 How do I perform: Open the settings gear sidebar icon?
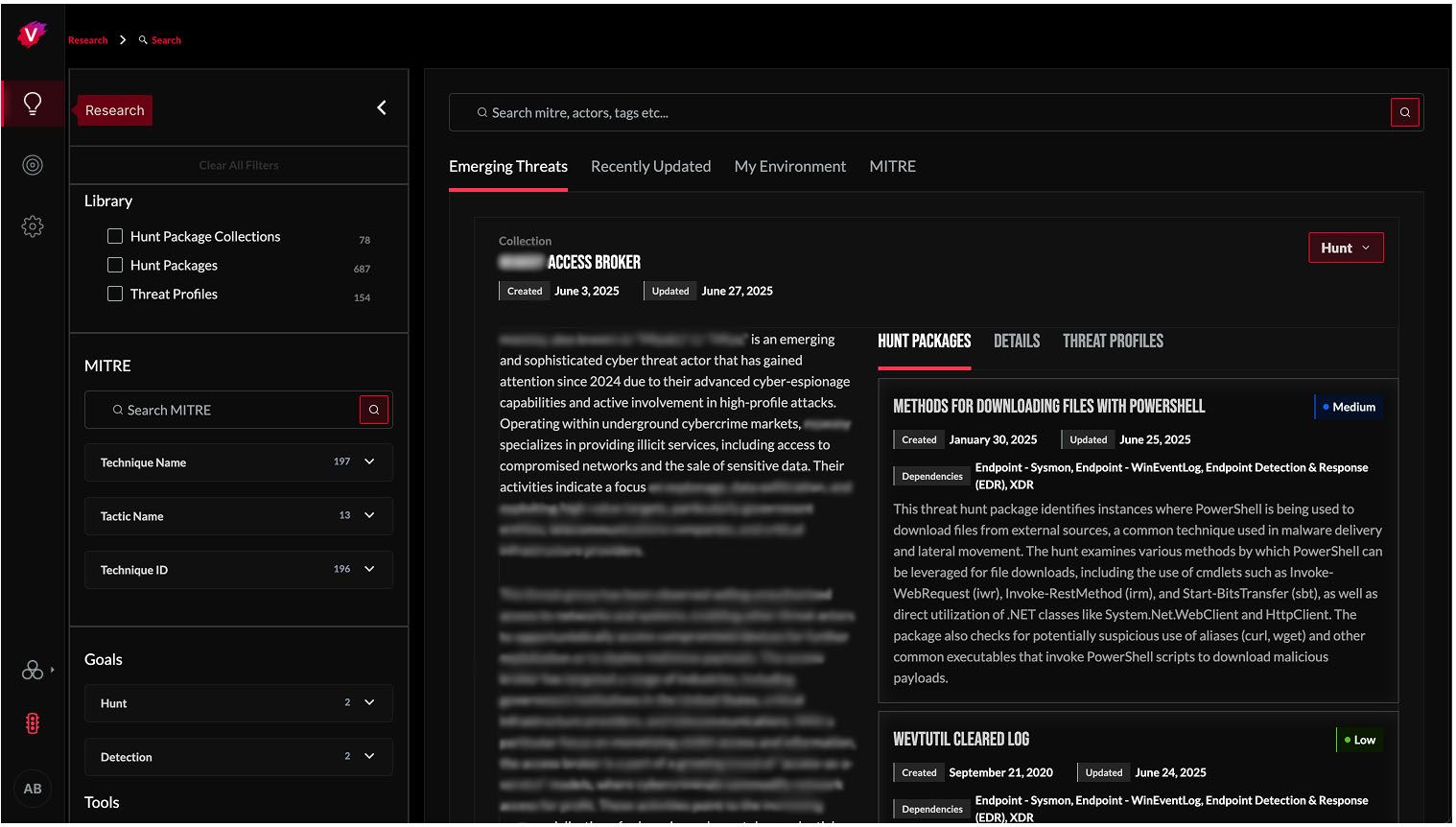33,226
